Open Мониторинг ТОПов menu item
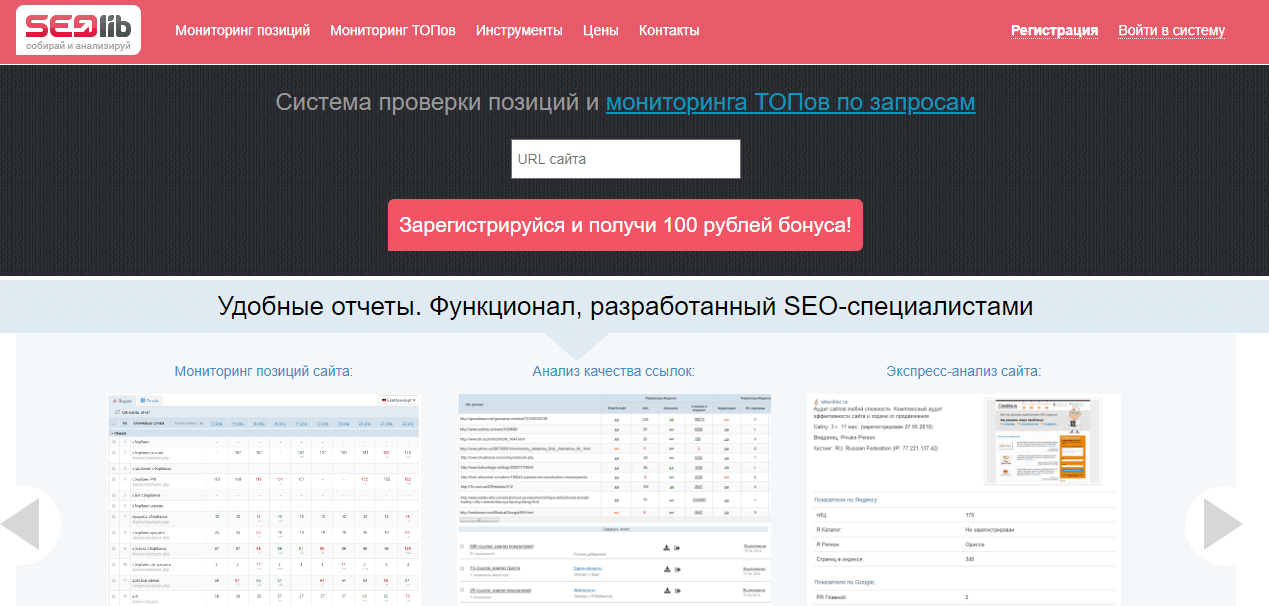The image size is (1269, 606). point(392,30)
